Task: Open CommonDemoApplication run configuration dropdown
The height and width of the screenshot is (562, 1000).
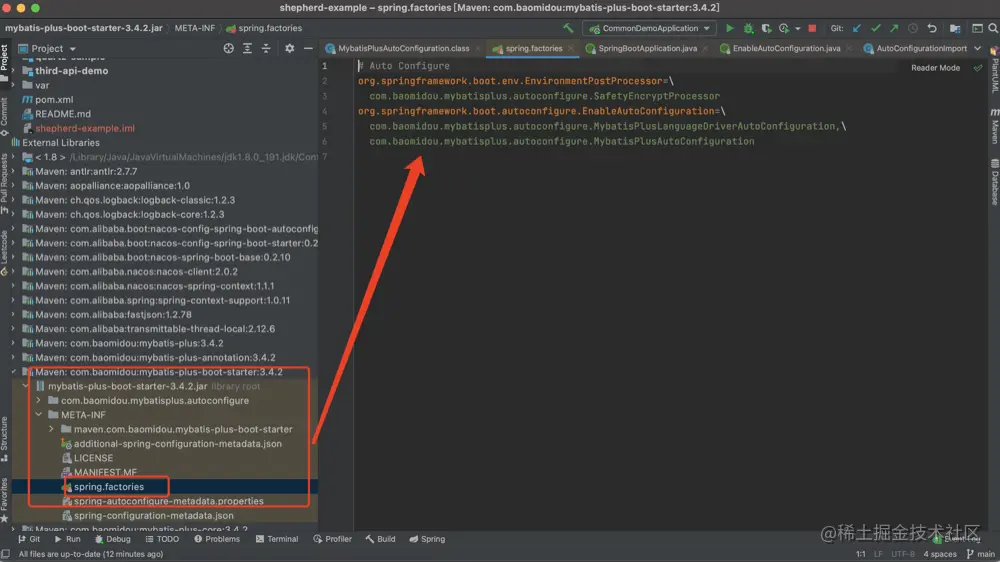Action: click(649, 28)
